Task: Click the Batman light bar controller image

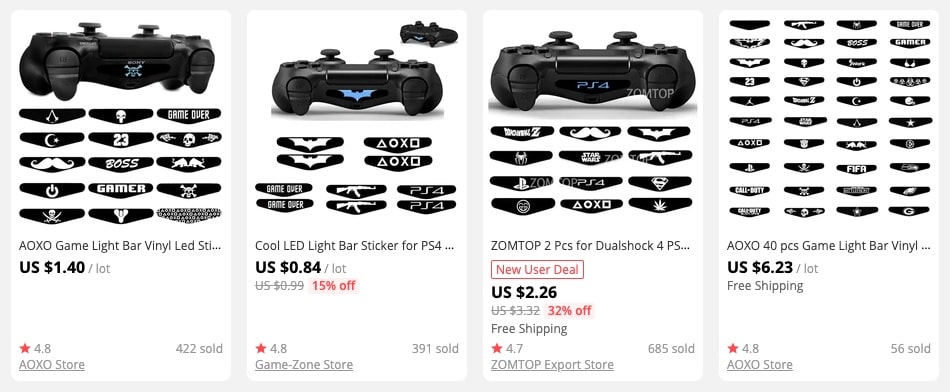Action: pos(357,121)
